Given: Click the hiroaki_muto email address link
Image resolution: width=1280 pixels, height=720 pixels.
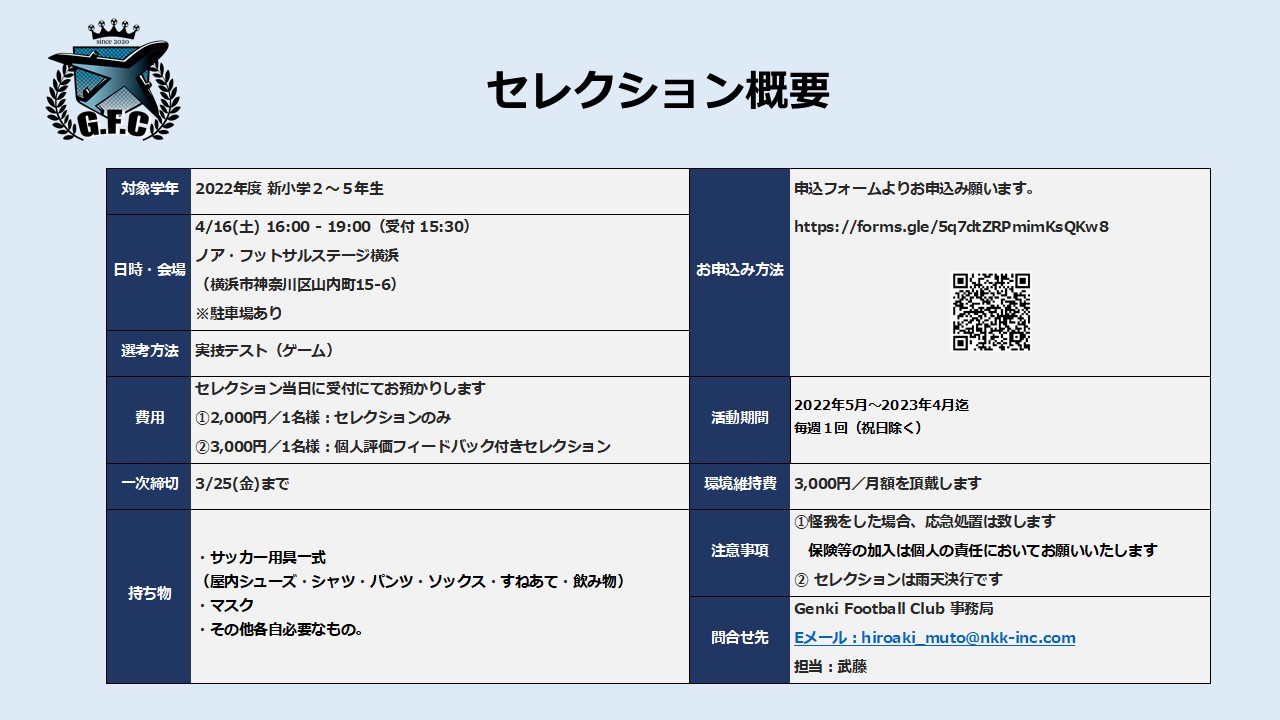Looking at the screenshot, I should pyautogui.click(x=934, y=638).
